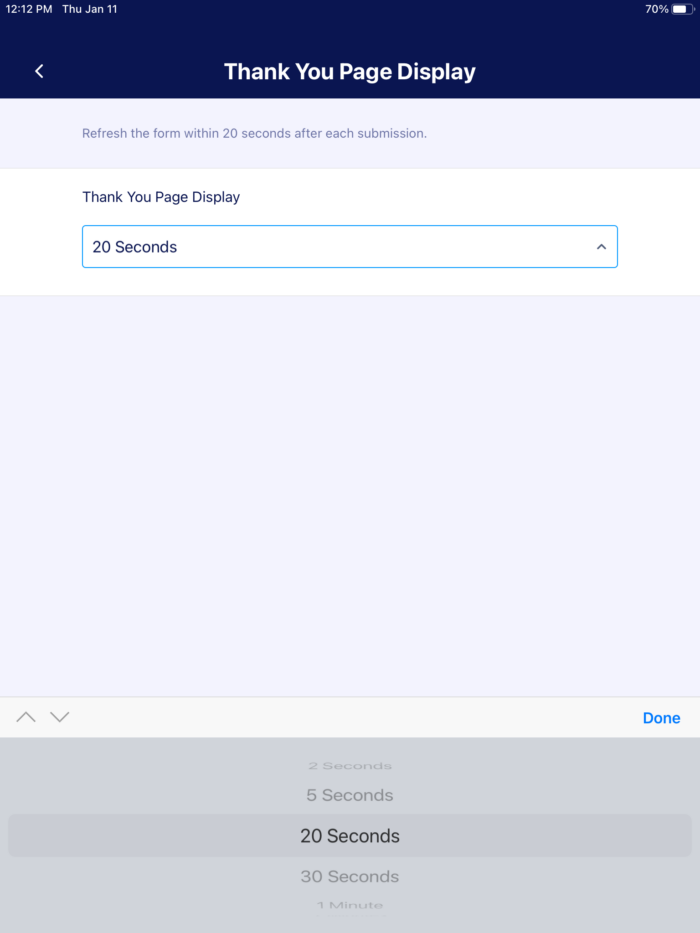Go back using the header arrow
The height and width of the screenshot is (933, 700).
click(39, 71)
